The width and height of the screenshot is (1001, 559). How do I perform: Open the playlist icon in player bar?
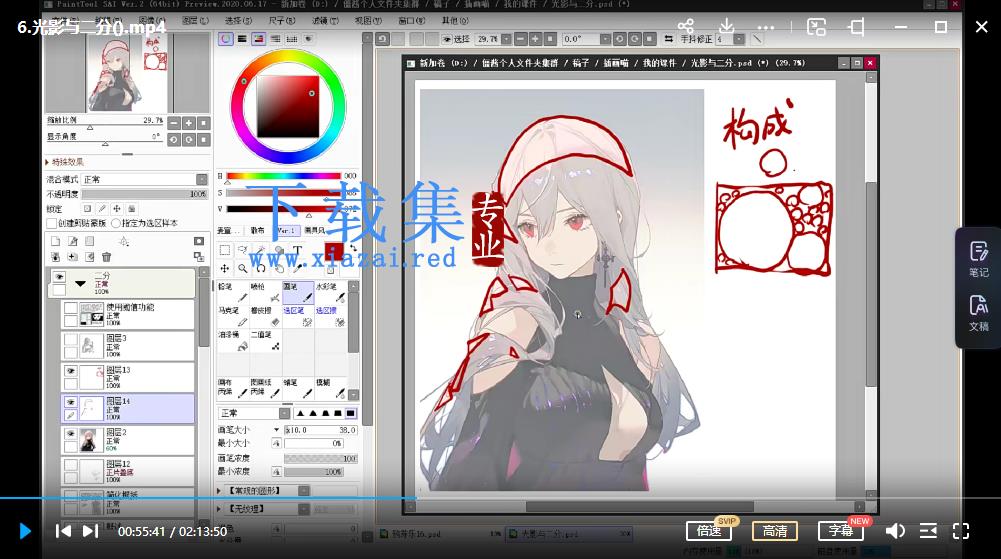tap(928, 531)
